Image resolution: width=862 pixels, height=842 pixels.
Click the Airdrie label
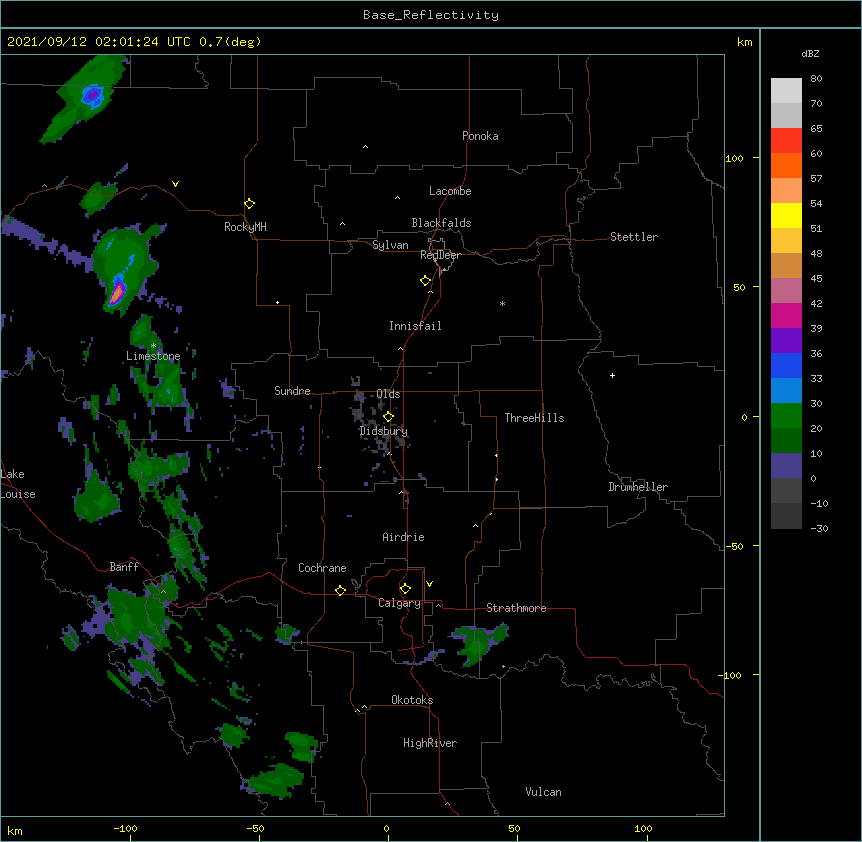pyautogui.click(x=404, y=537)
